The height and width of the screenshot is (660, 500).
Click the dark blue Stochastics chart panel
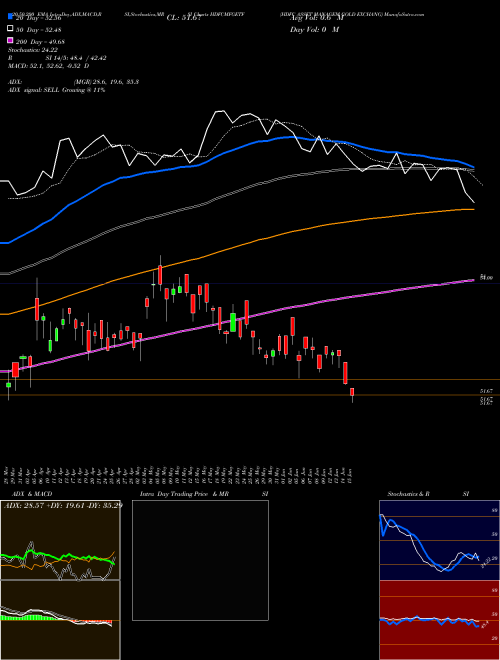pos(439,540)
